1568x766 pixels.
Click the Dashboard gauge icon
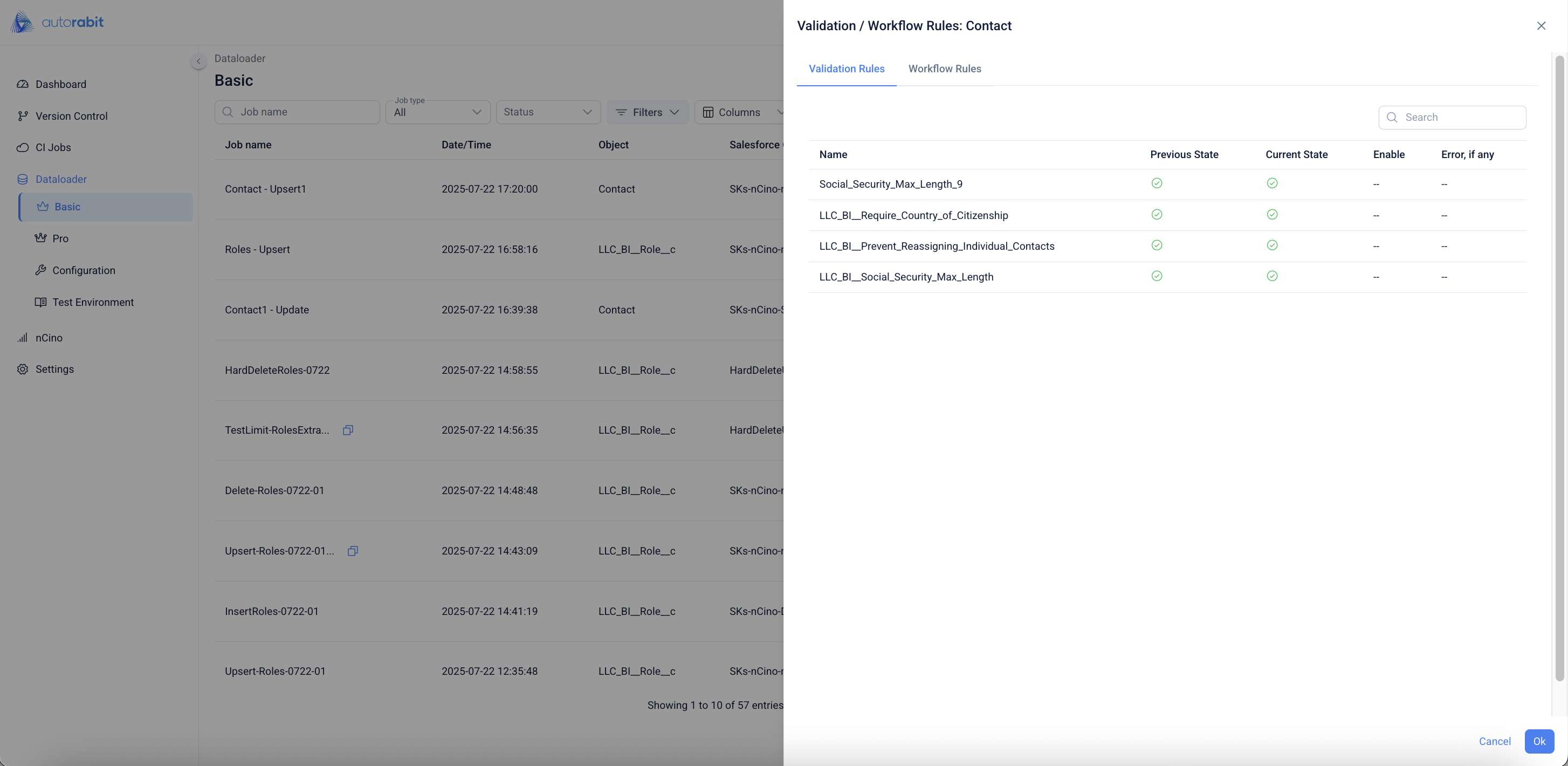click(x=23, y=84)
